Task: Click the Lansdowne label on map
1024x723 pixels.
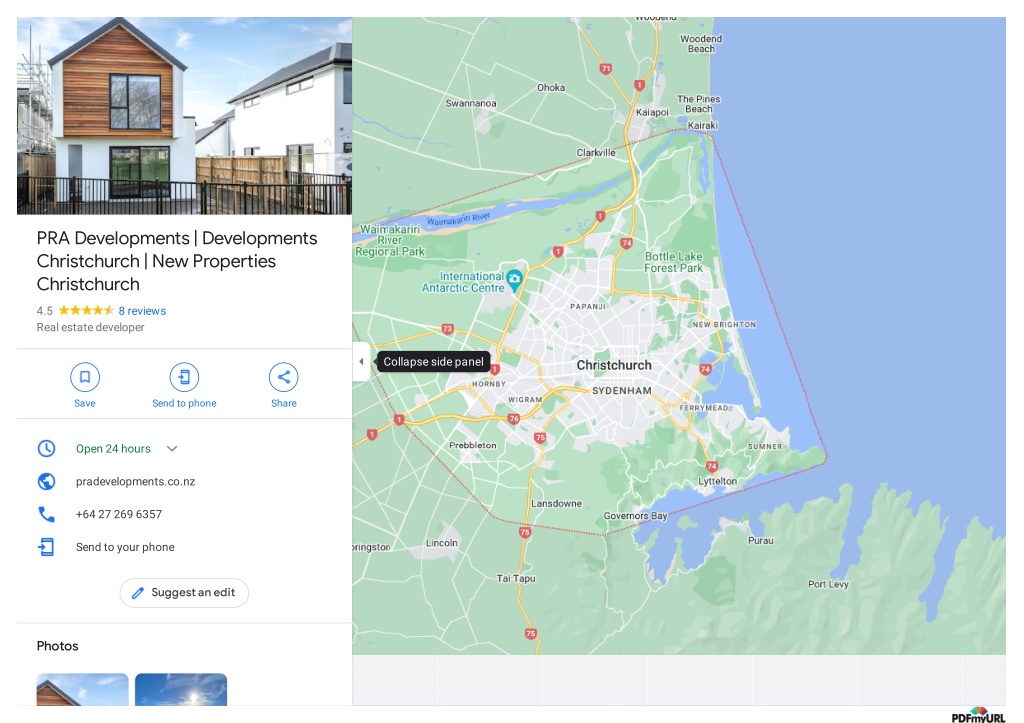Action: tap(556, 504)
